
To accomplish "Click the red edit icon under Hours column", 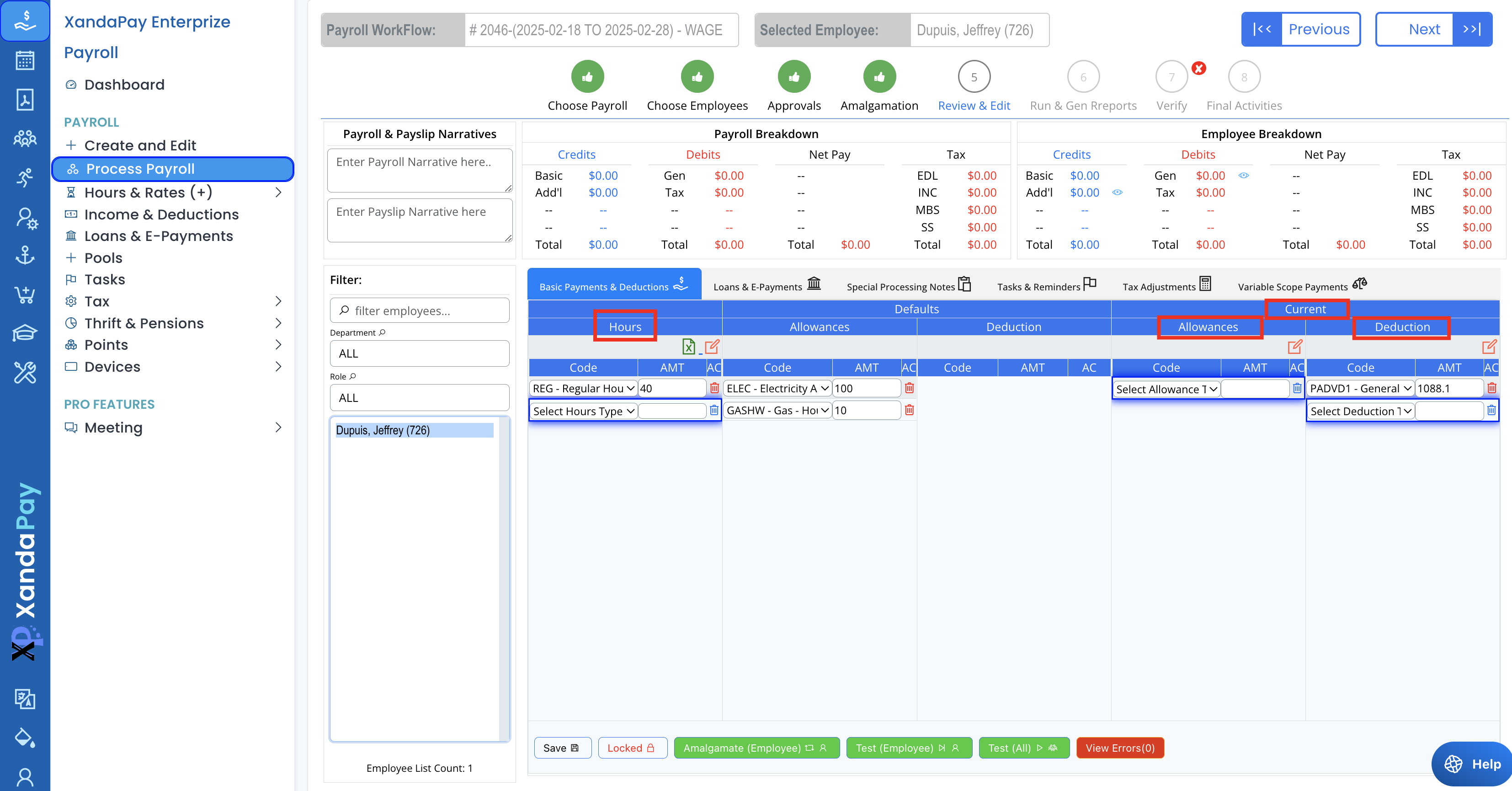I will click(x=712, y=347).
